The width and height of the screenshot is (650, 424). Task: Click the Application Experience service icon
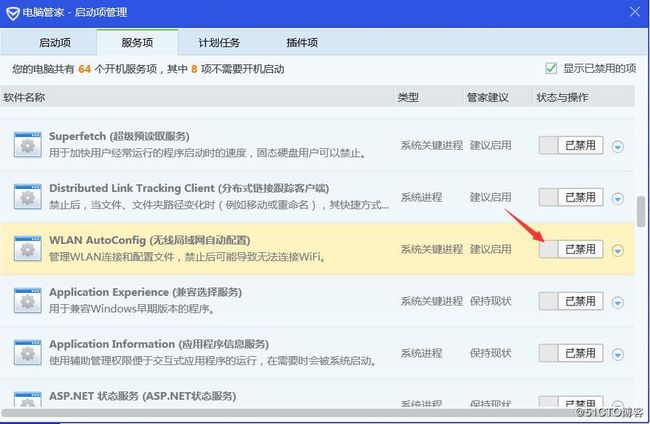pos(27,301)
